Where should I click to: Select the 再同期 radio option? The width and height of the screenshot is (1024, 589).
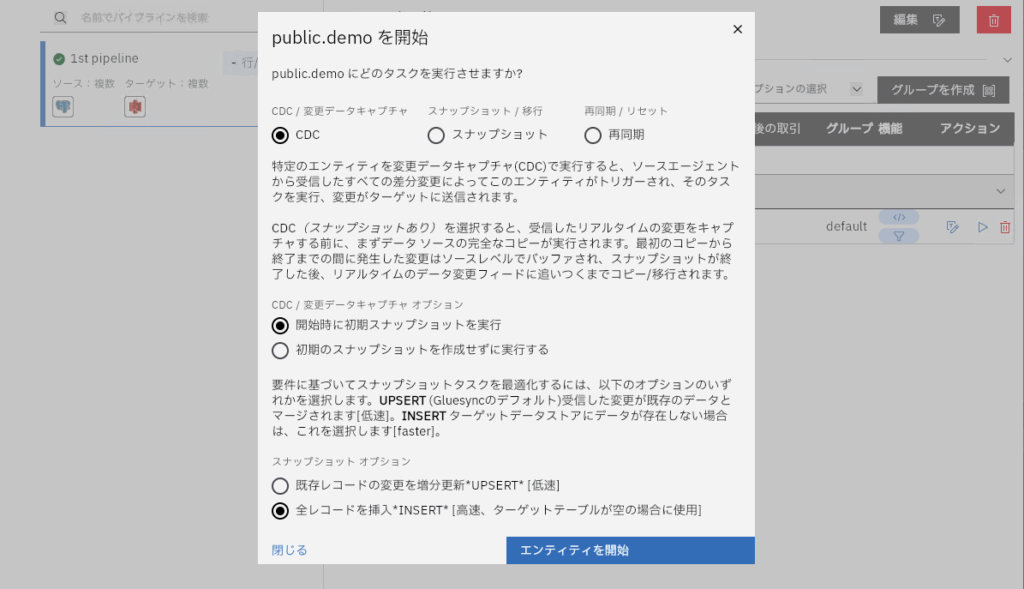(x=593, y=135)
